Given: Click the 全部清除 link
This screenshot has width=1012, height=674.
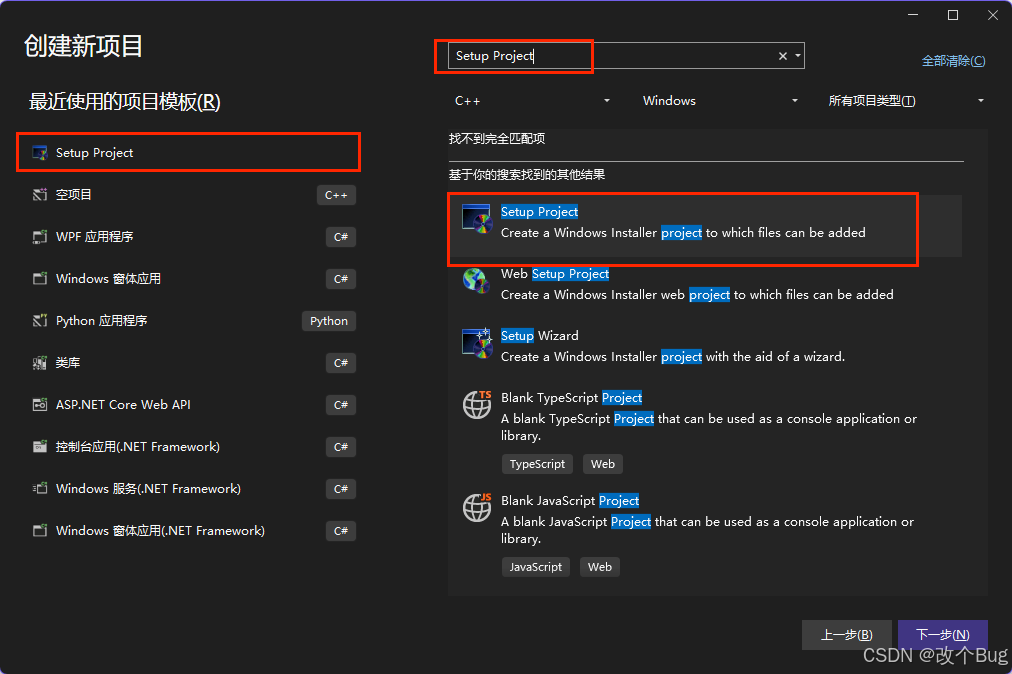Looking at the screenshot, I should click(953, 61).
